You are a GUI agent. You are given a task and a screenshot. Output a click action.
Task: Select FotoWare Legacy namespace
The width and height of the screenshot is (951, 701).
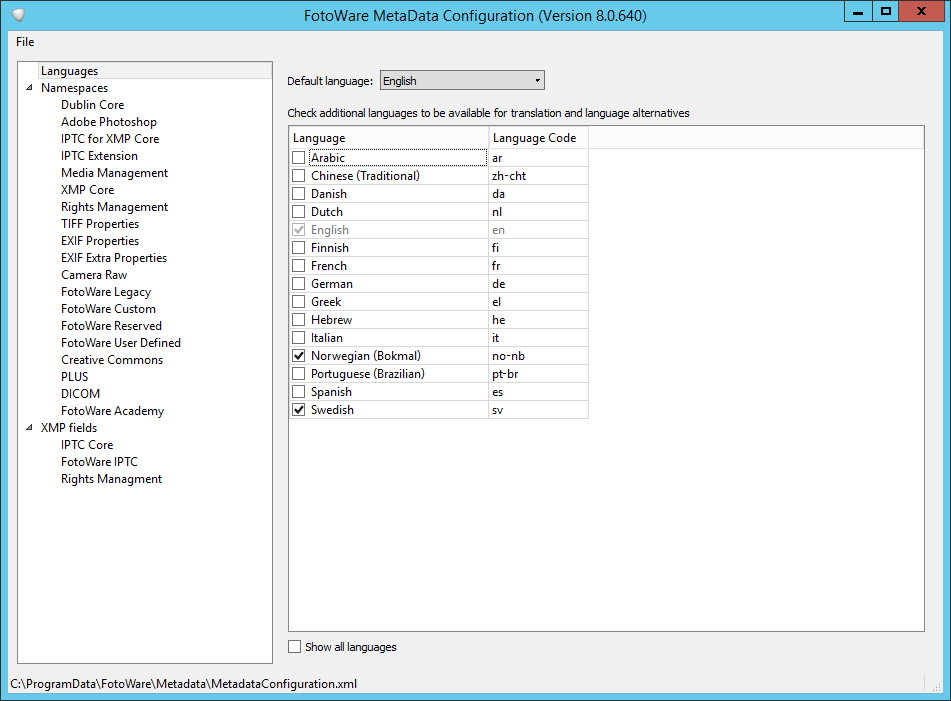[106, 292]
